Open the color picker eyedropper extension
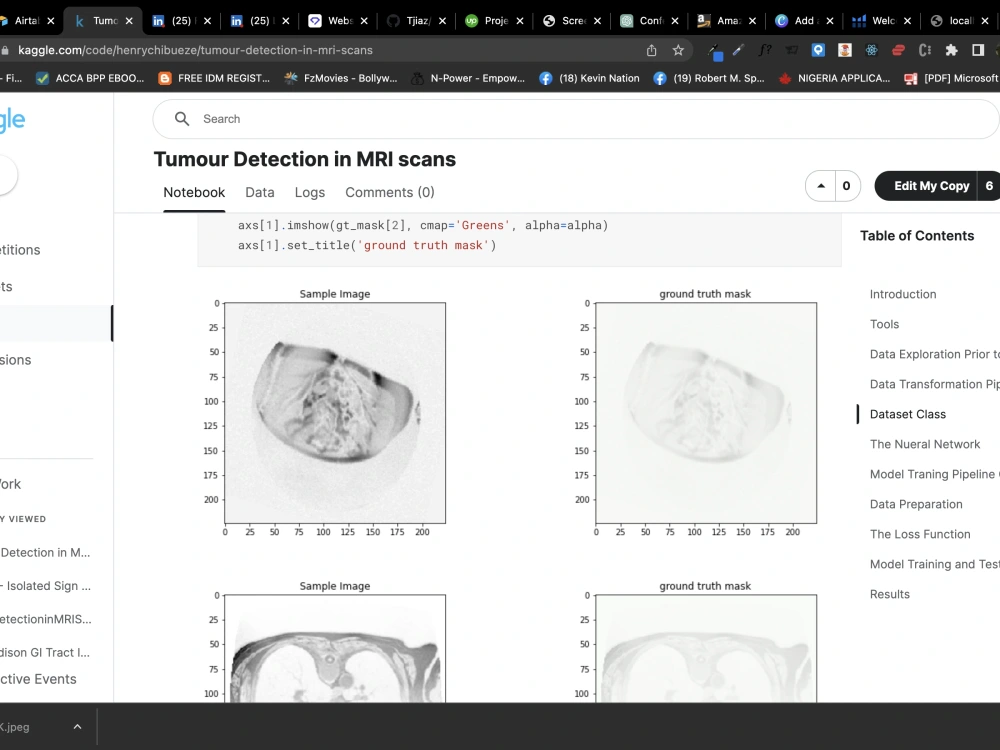 (714, 50)
